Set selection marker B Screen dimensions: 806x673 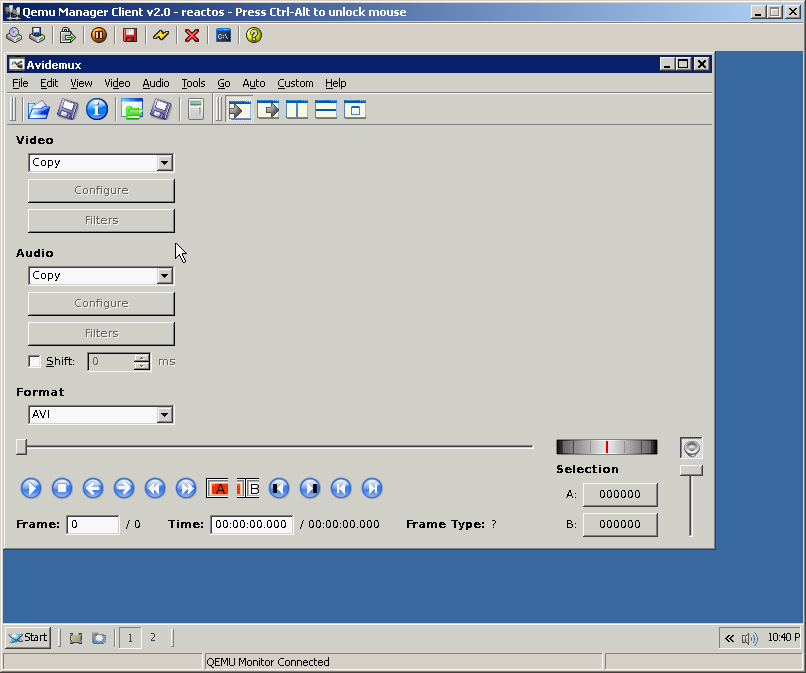pos(249,488)
